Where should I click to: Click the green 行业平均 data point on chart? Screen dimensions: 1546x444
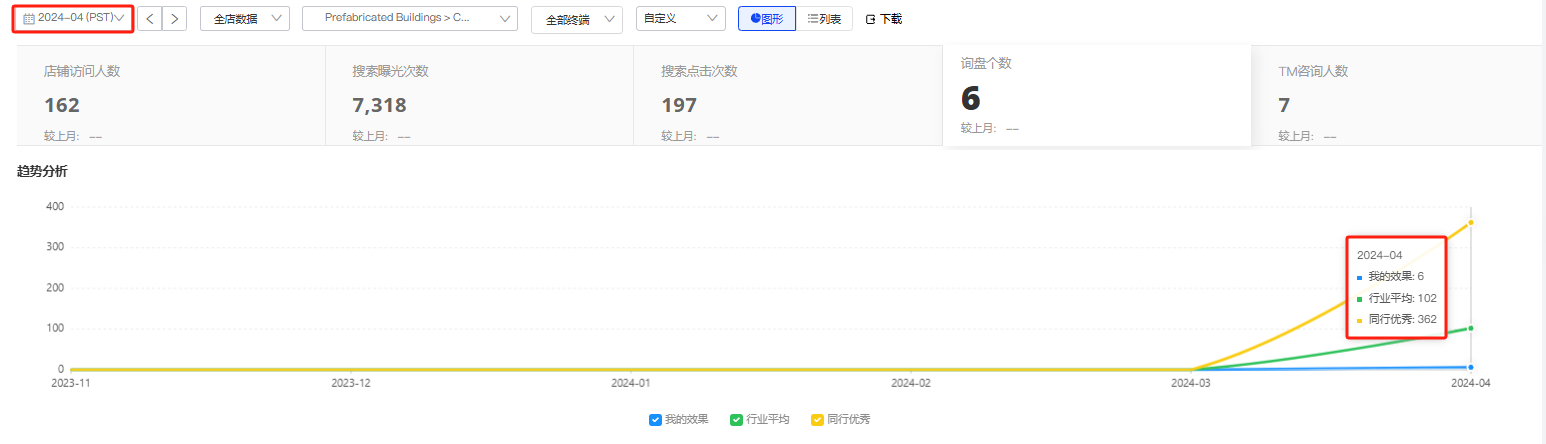(1470, 328)
